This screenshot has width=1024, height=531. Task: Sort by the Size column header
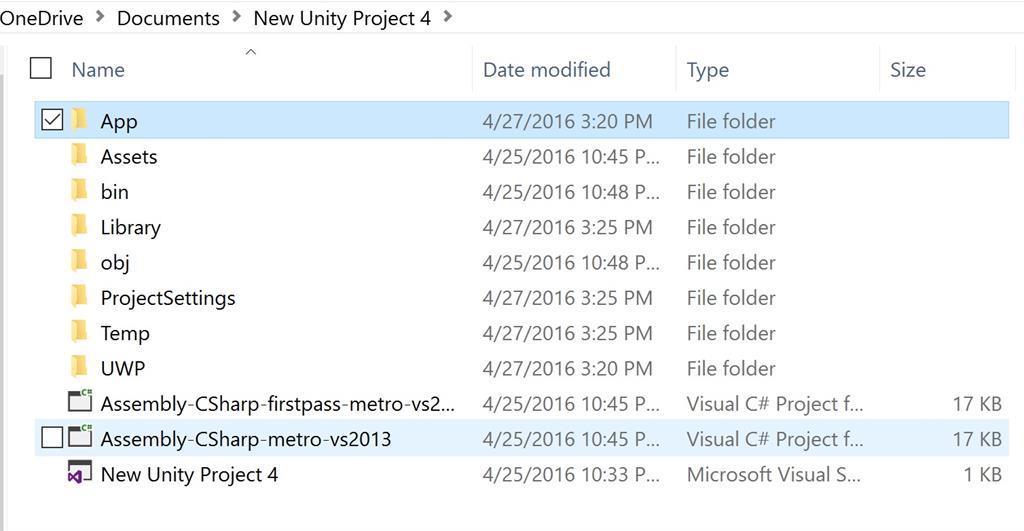tap(907, 70)
